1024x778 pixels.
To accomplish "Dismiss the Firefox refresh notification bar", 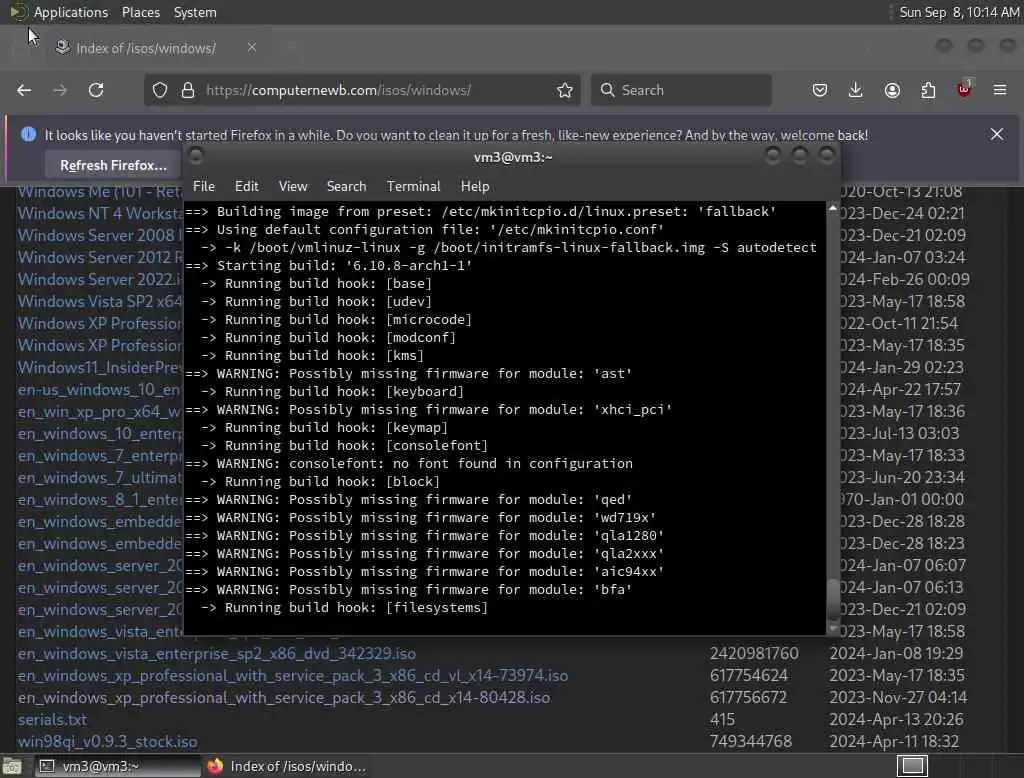I will [997, 135].
